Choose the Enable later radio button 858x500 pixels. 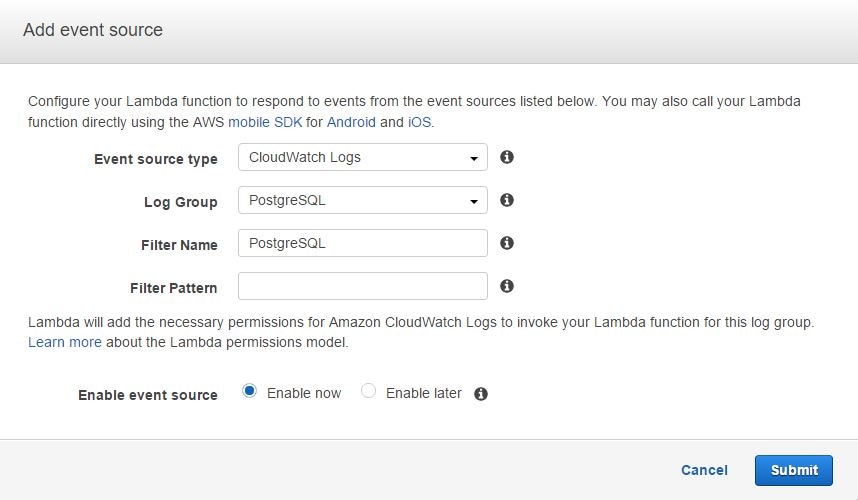click(x=369, y=392)
